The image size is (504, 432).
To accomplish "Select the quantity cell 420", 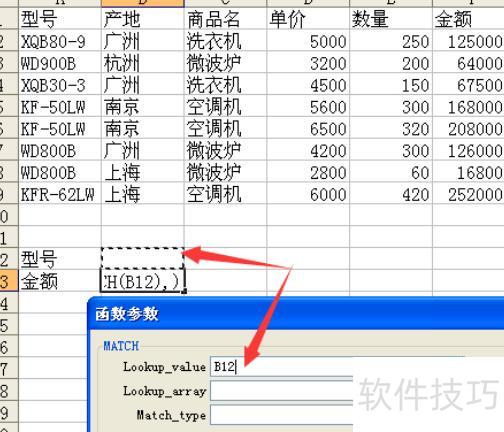I will (x=391, y=194).
